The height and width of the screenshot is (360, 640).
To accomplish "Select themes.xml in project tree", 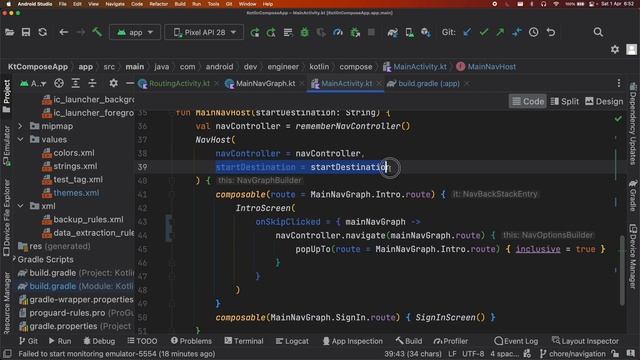I will (x=76, y=193).
